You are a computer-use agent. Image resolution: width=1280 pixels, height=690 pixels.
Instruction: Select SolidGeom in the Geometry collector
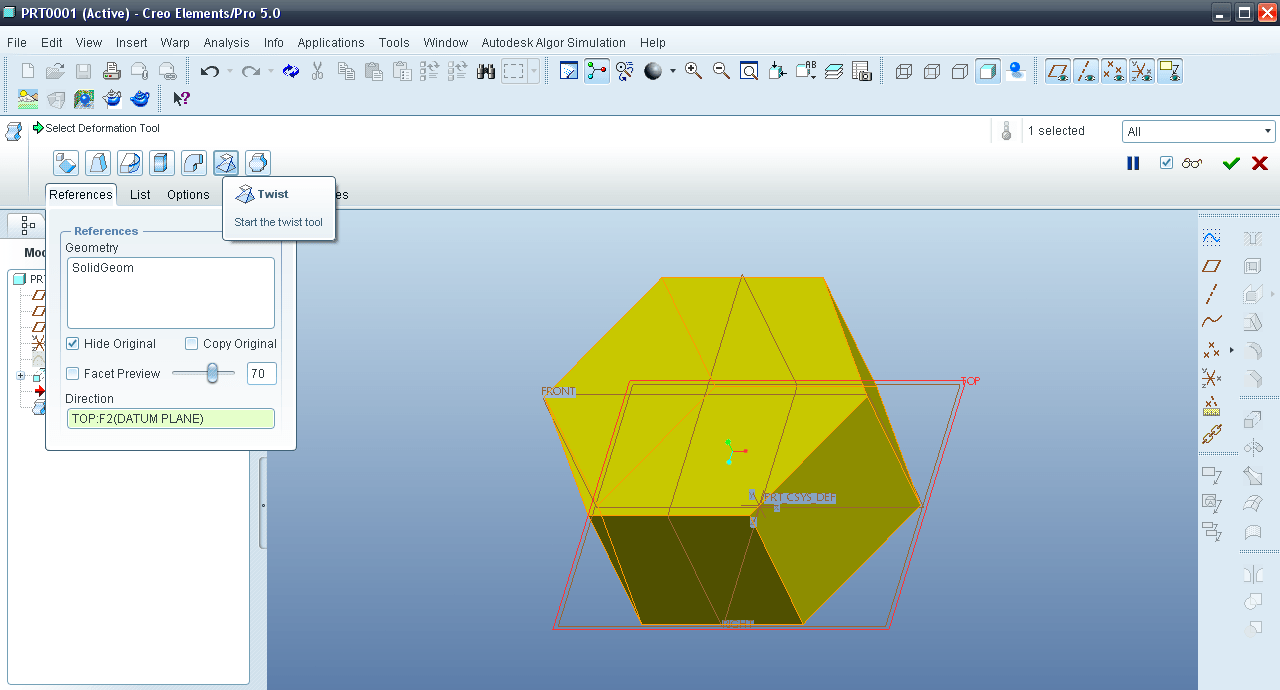point(103,268)
